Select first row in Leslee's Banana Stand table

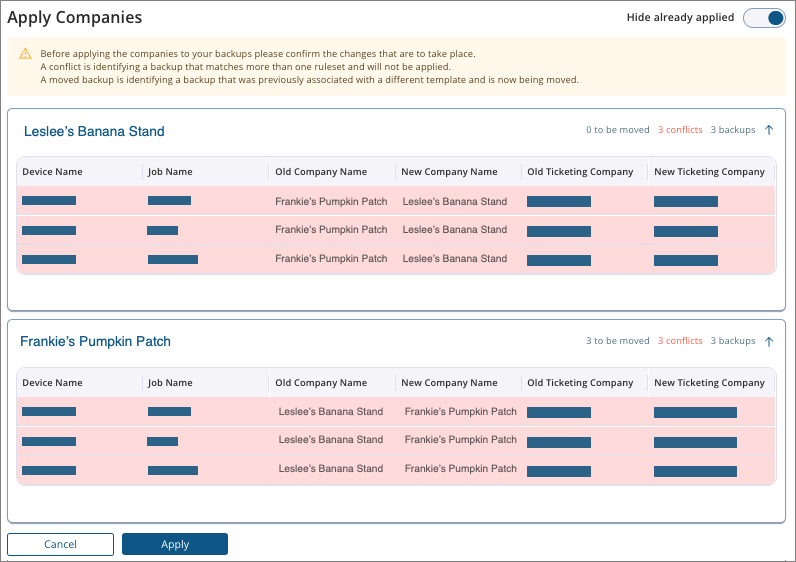point(395,201)
